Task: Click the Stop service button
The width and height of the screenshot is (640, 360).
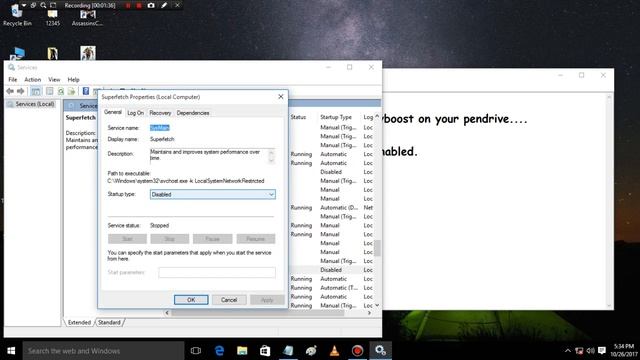Action: point(169,239)
